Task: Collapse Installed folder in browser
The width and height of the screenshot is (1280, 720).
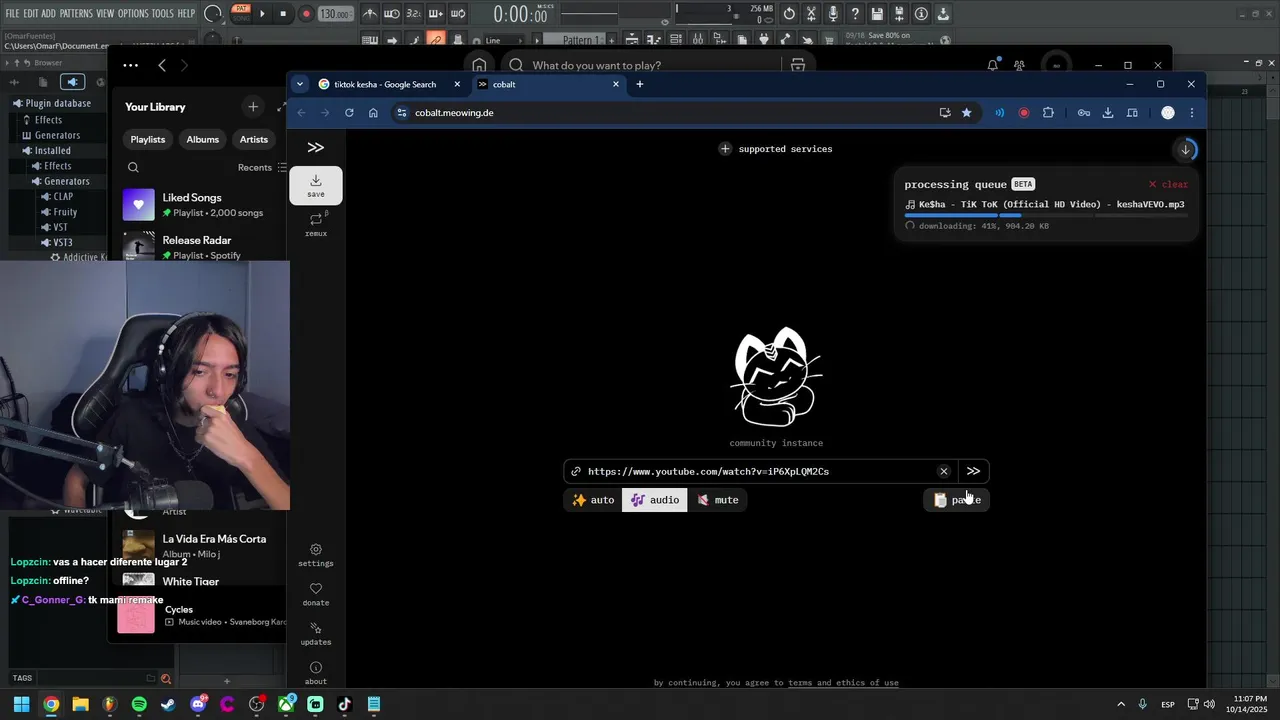Action: (x=46, y=151)
